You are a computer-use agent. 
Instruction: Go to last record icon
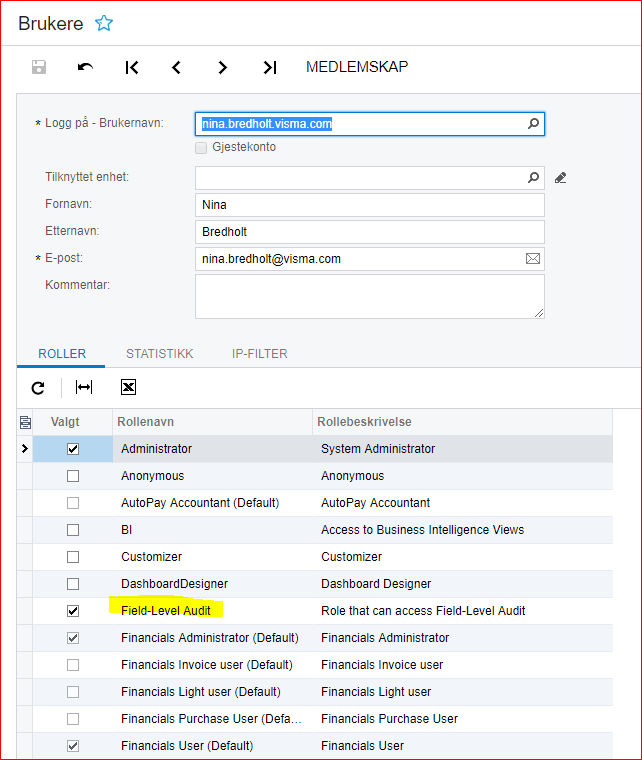pyautogui.click(x=269, y=67)
